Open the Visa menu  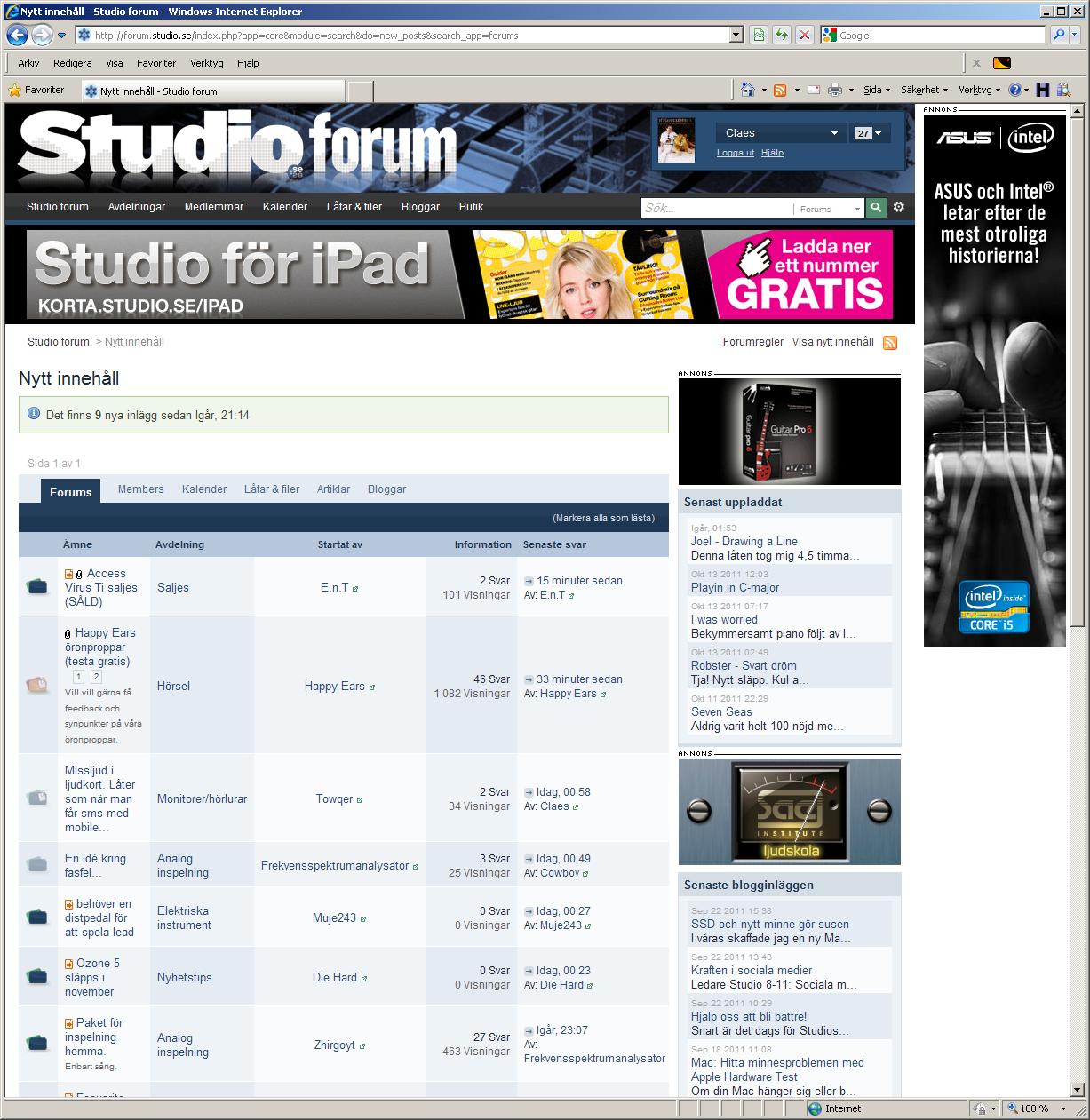coord(115,63)
